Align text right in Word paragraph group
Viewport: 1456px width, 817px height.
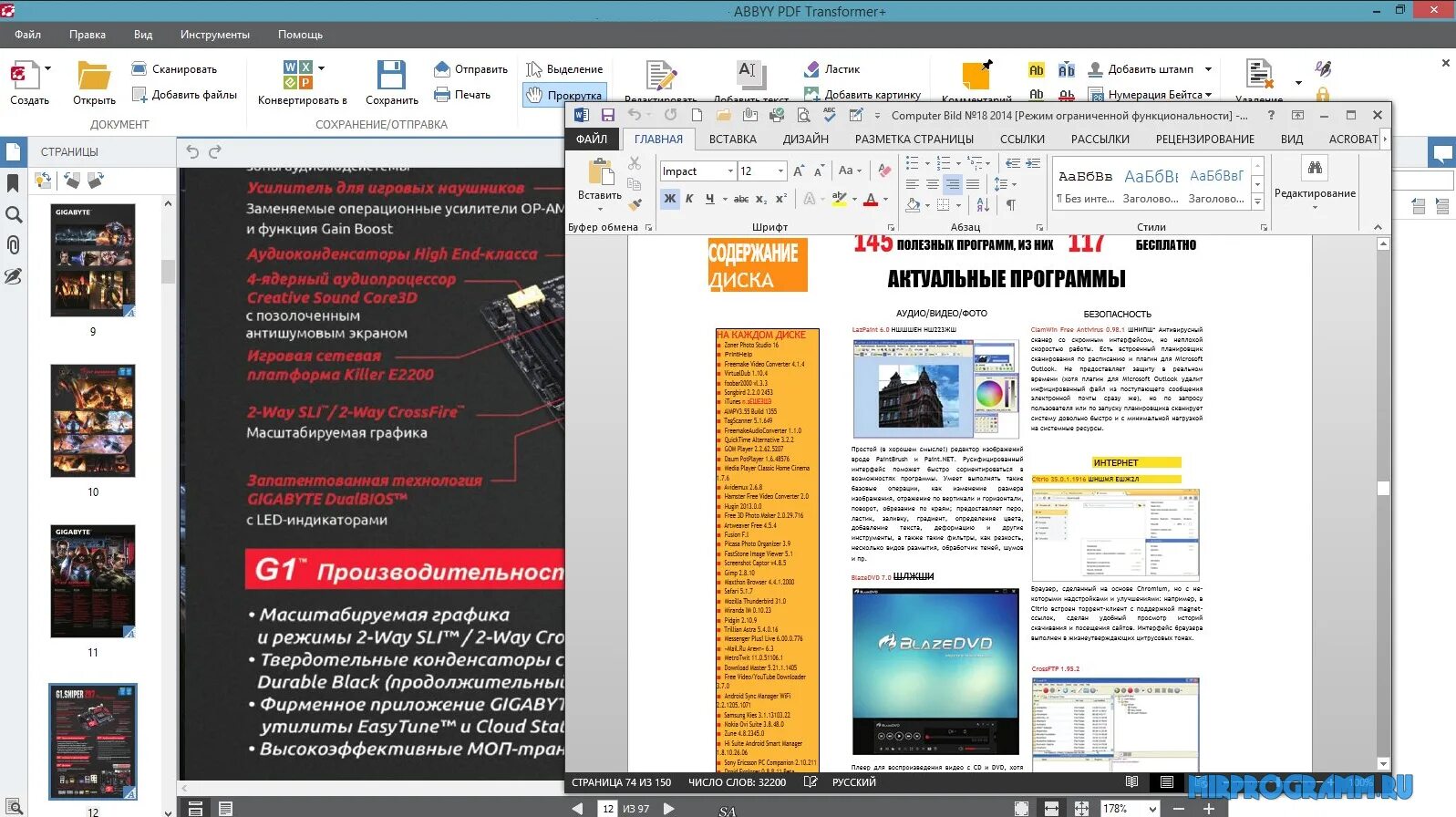(x=953, y=183)
